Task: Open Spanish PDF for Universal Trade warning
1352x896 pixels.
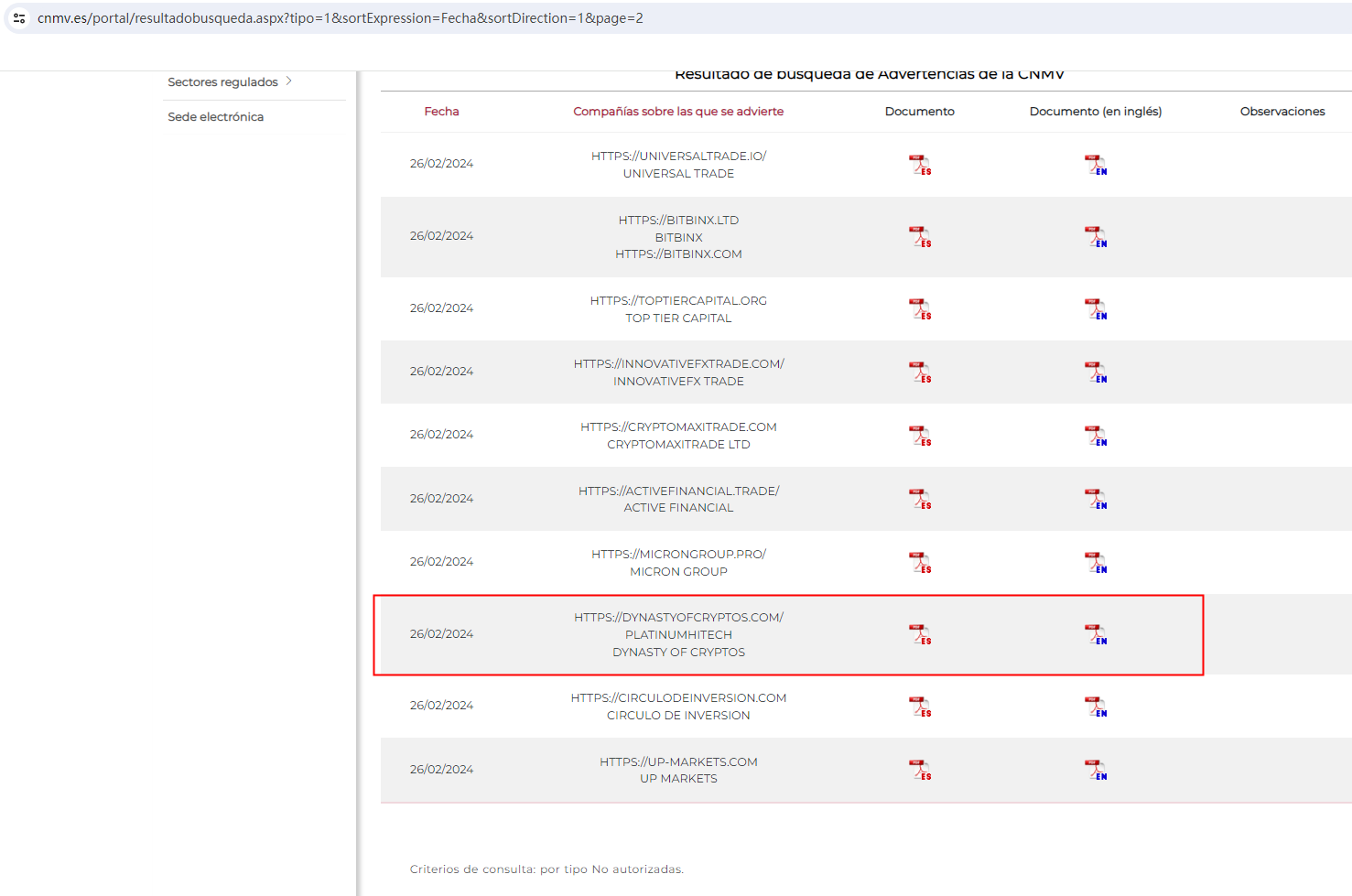Action: click(x=920, y=165)
